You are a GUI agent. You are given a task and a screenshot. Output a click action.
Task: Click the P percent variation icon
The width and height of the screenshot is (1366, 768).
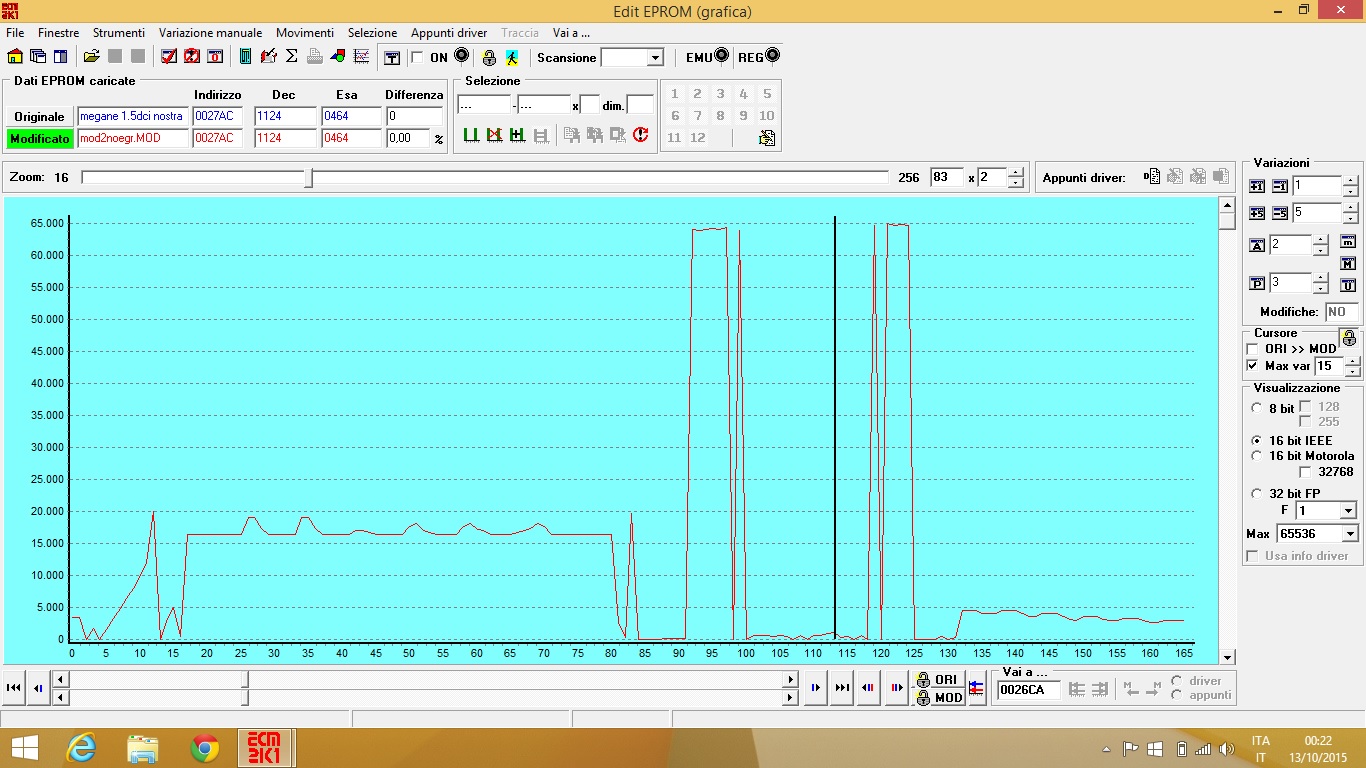point(1258,284)
